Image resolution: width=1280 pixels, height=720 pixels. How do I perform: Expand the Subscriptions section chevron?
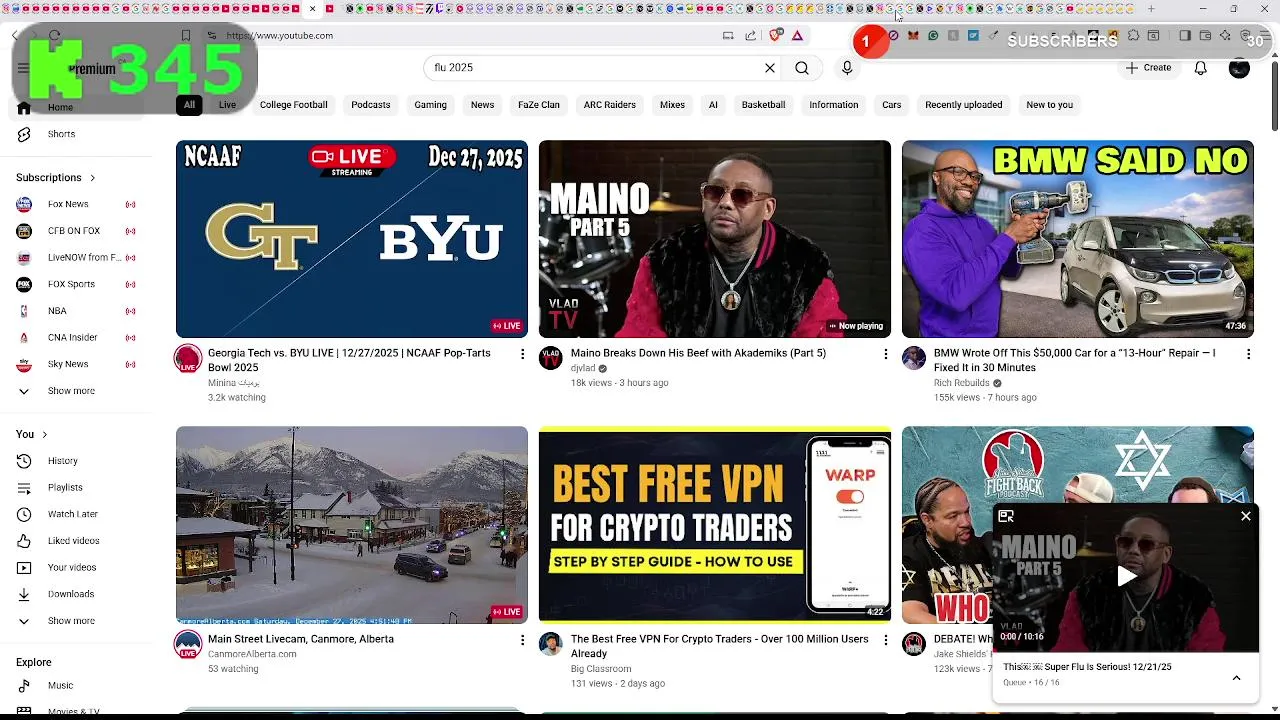click(93, 178)
